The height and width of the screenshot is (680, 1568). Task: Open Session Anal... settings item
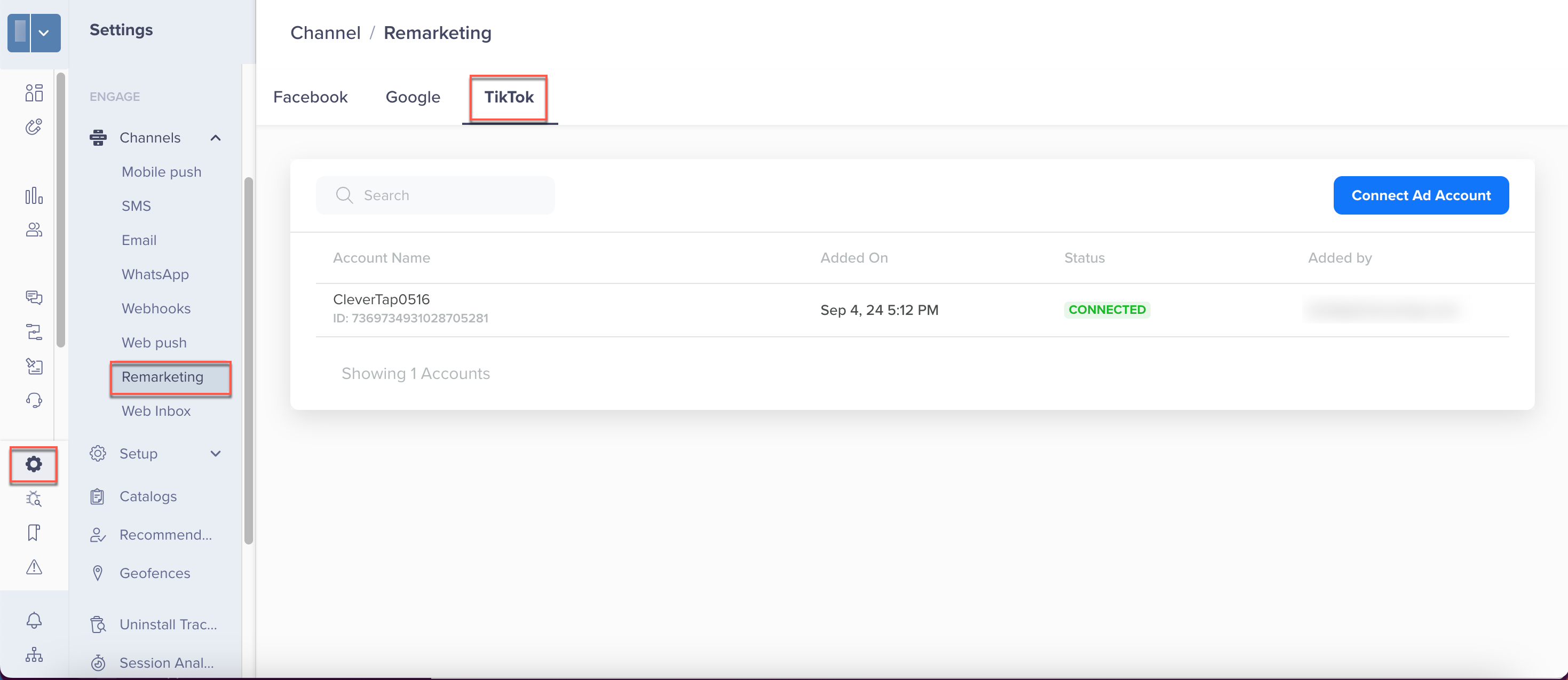pyautogui.click(x=167, y=663)
